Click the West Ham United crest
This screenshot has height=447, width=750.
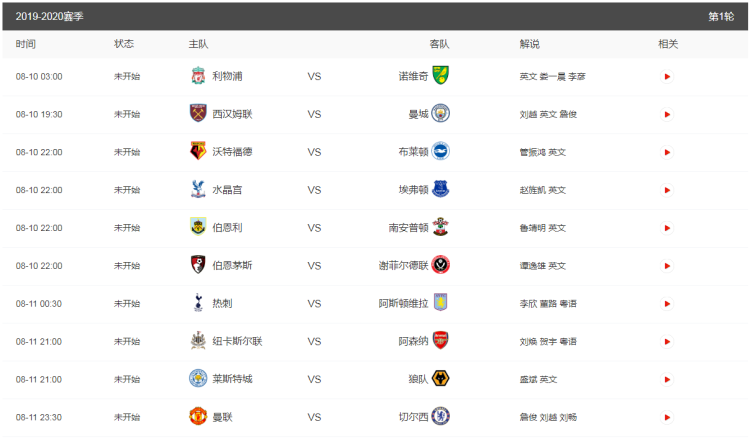pos(197,114)
